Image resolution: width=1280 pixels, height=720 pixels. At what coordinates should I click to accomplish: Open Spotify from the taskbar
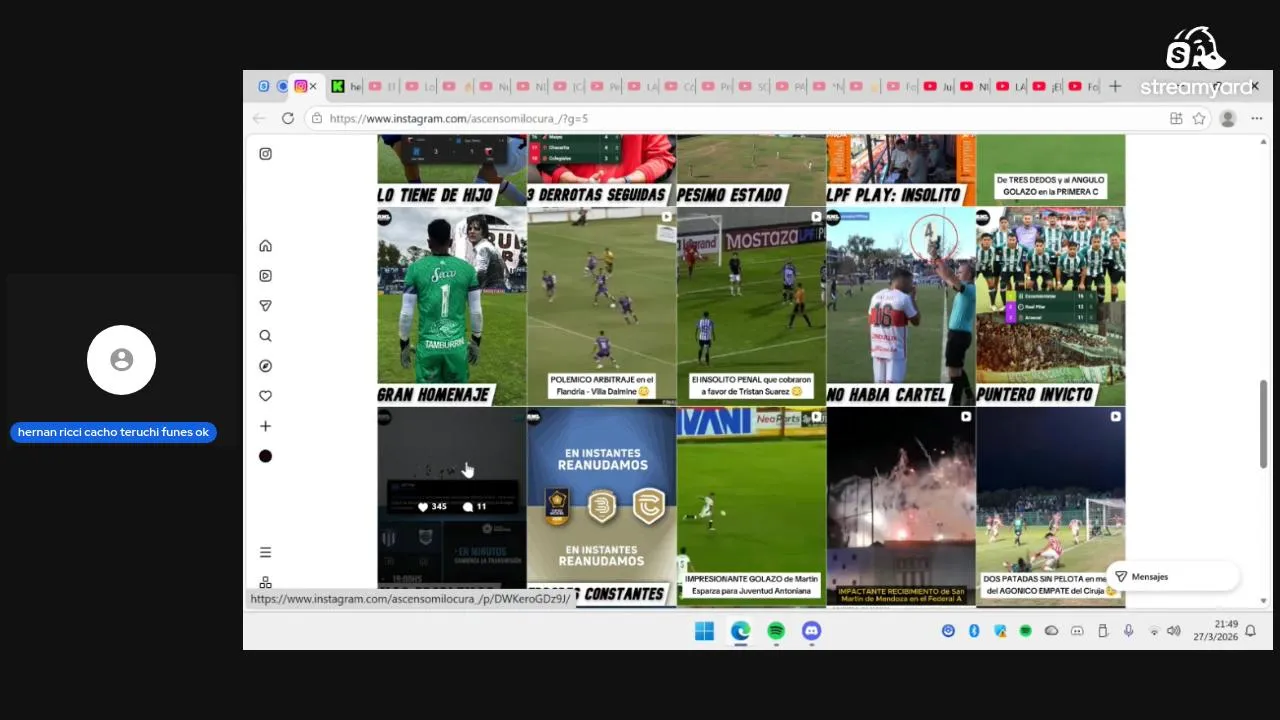(776, 631)
